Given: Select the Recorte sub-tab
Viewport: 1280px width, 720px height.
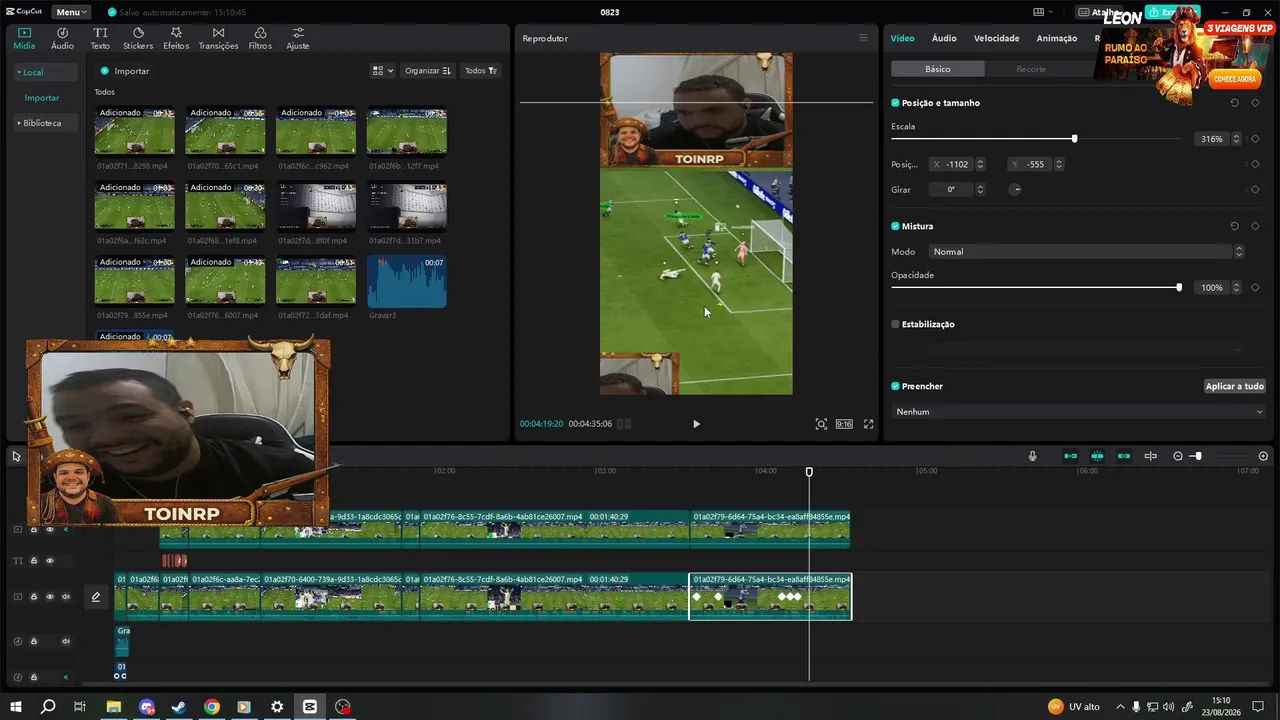Looking at the screenshot, I should 1031,69.
